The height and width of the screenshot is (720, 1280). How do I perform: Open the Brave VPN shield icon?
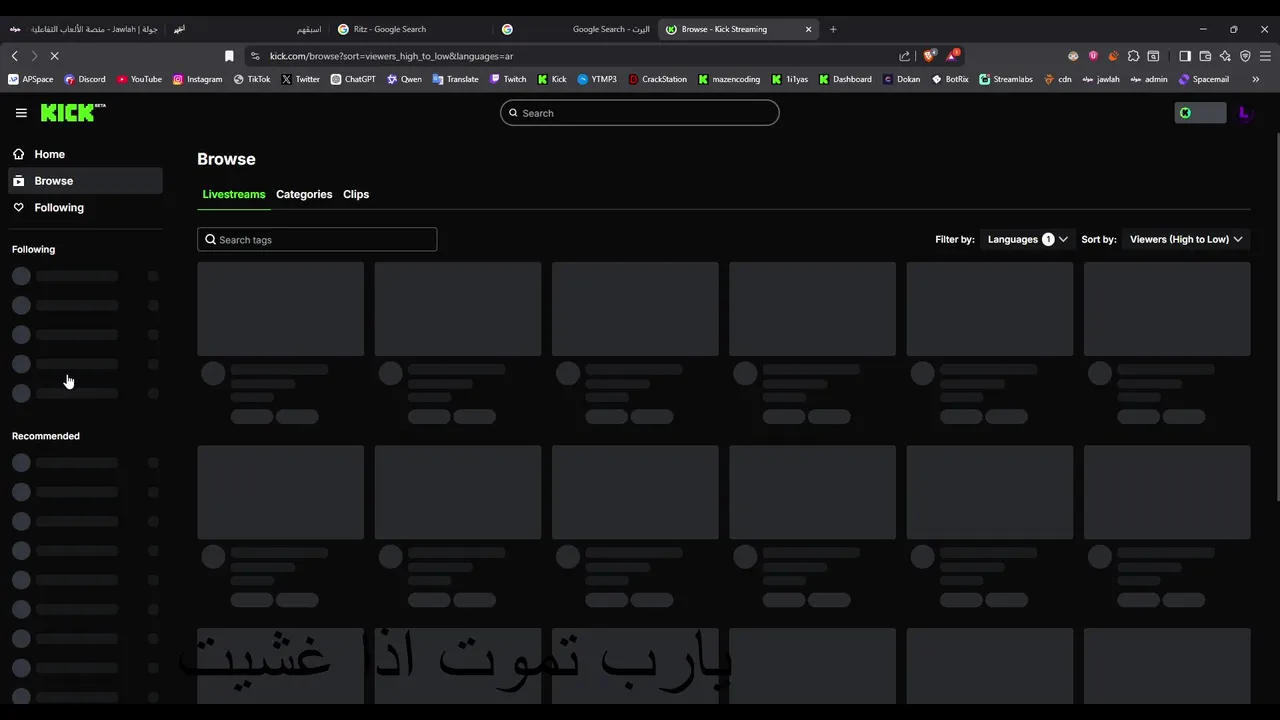1245,56
